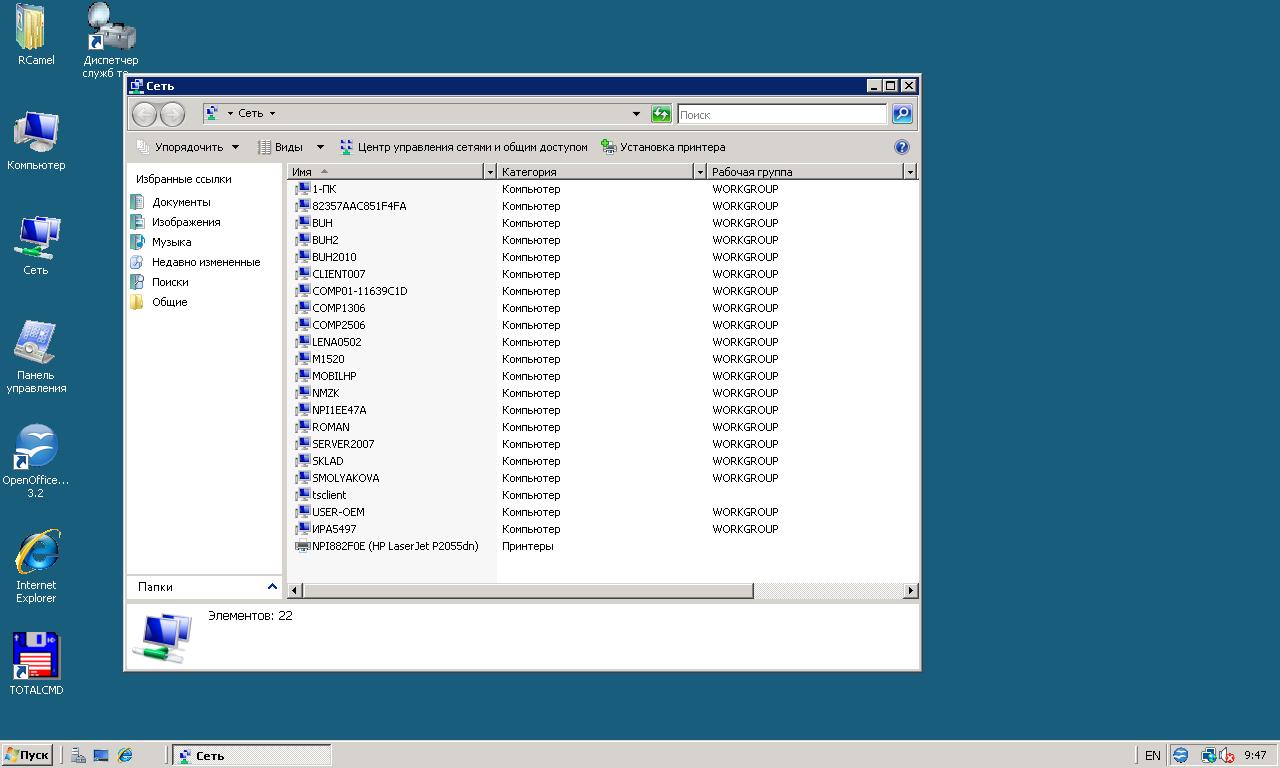Image resolution: width=1280 pixels, height=768 pixels.
Task: Open the Недавно измененные favorite link
Action: pos(205,262)
